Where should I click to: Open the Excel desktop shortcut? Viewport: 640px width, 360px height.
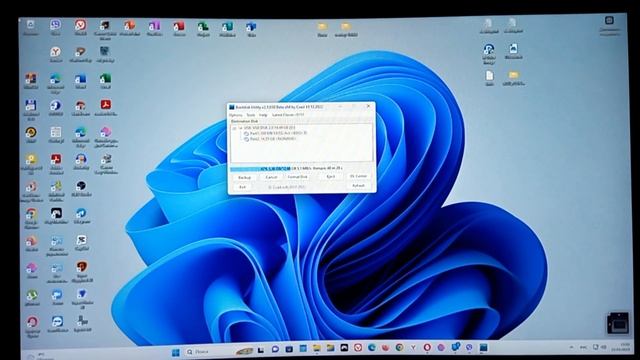coord(105,81)
